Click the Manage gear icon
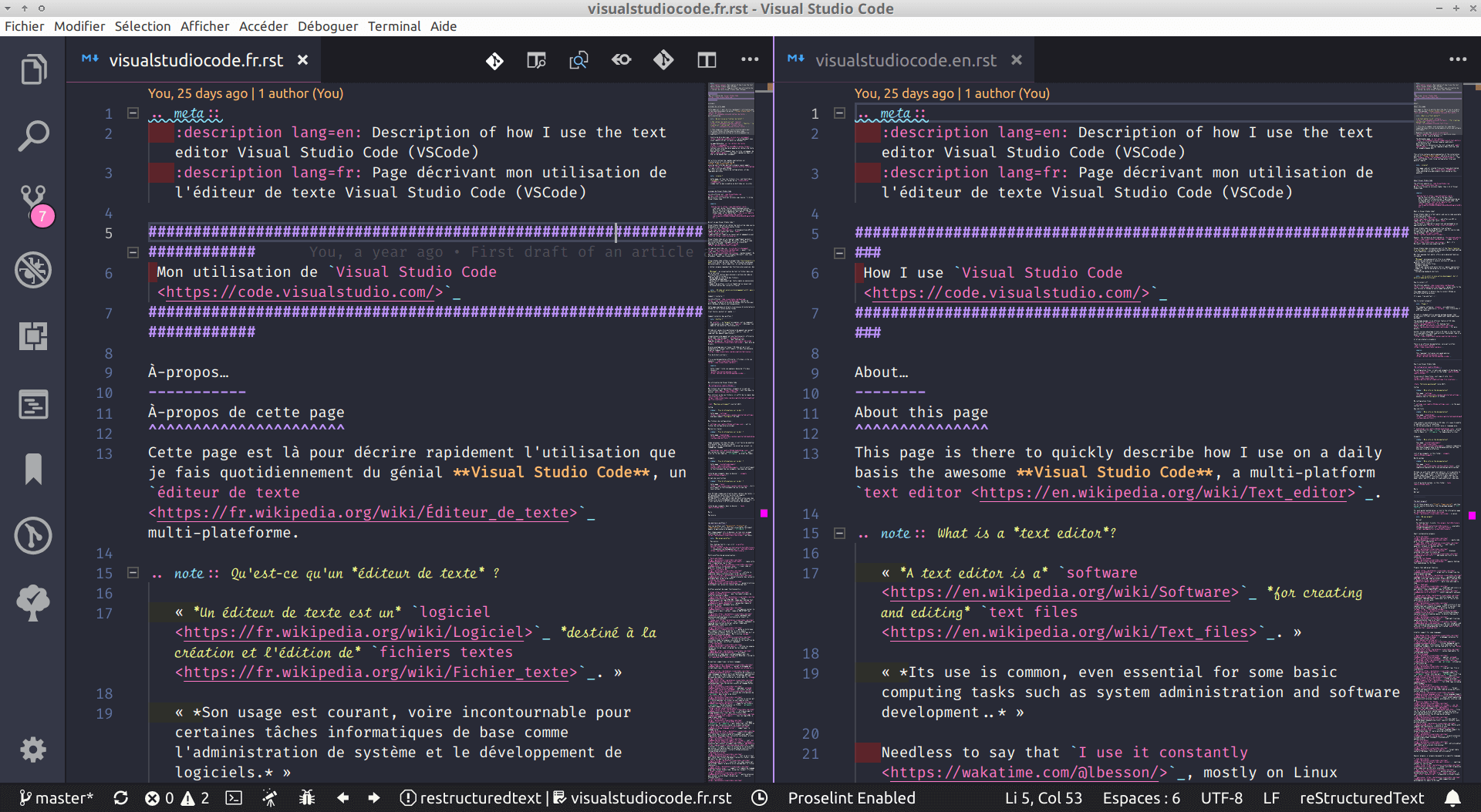This screenshot has width=1481, height=812. (x=33, y=750)
